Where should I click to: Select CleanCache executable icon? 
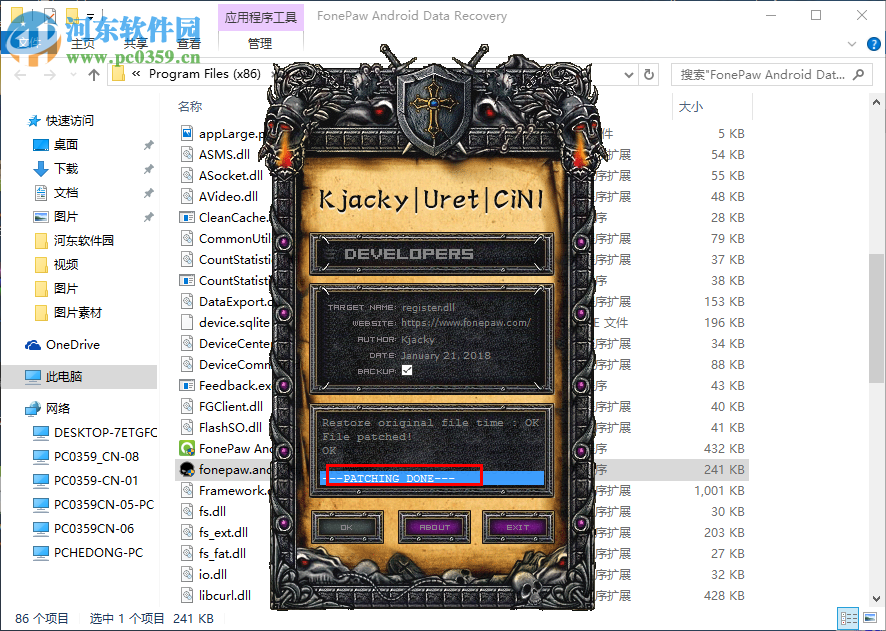point(186,217)
